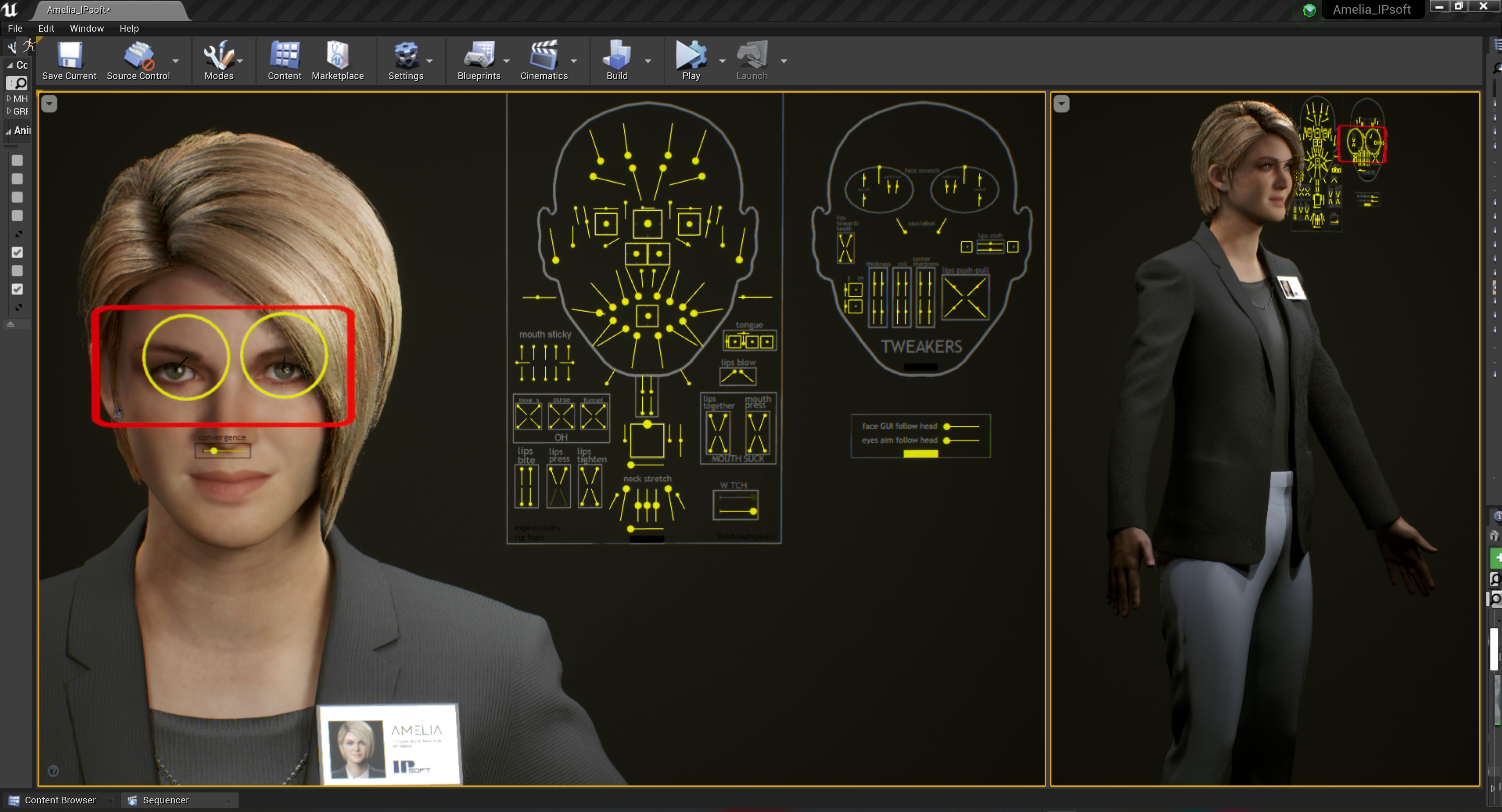The image size is (1502, 812).
Task: Click the Sequencer tab icon
Action: tap(132, 800)
